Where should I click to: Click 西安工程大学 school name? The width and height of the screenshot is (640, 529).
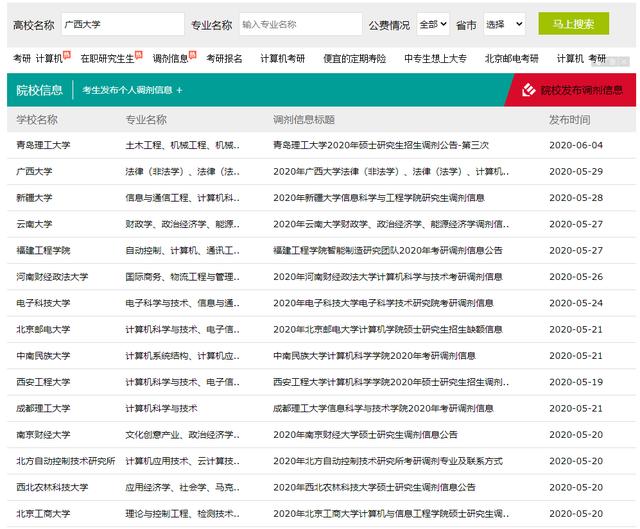tap(43, 382)
